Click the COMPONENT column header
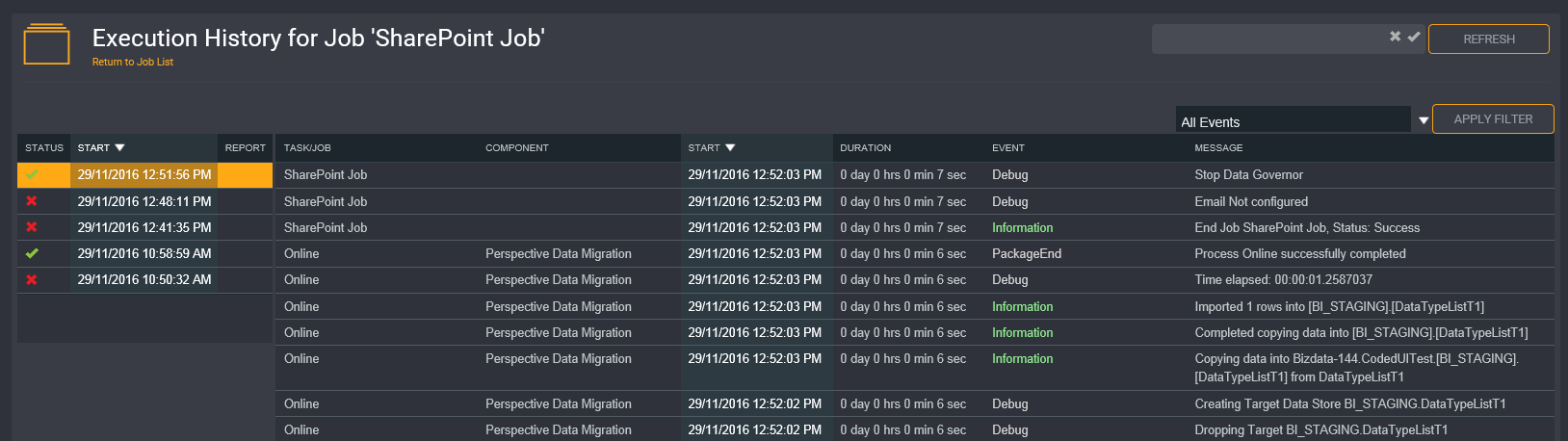Viewport: 1568px width, 441px height. tap(517, 147)
